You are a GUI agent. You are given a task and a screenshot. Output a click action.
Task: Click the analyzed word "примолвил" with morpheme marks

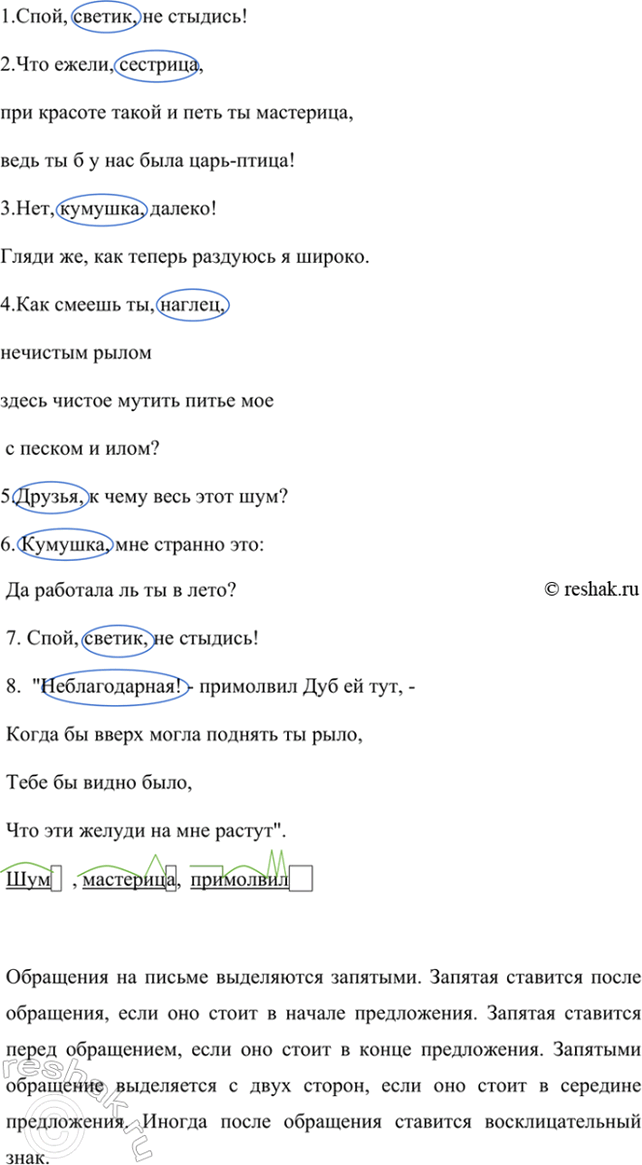(x=238, y=880)
